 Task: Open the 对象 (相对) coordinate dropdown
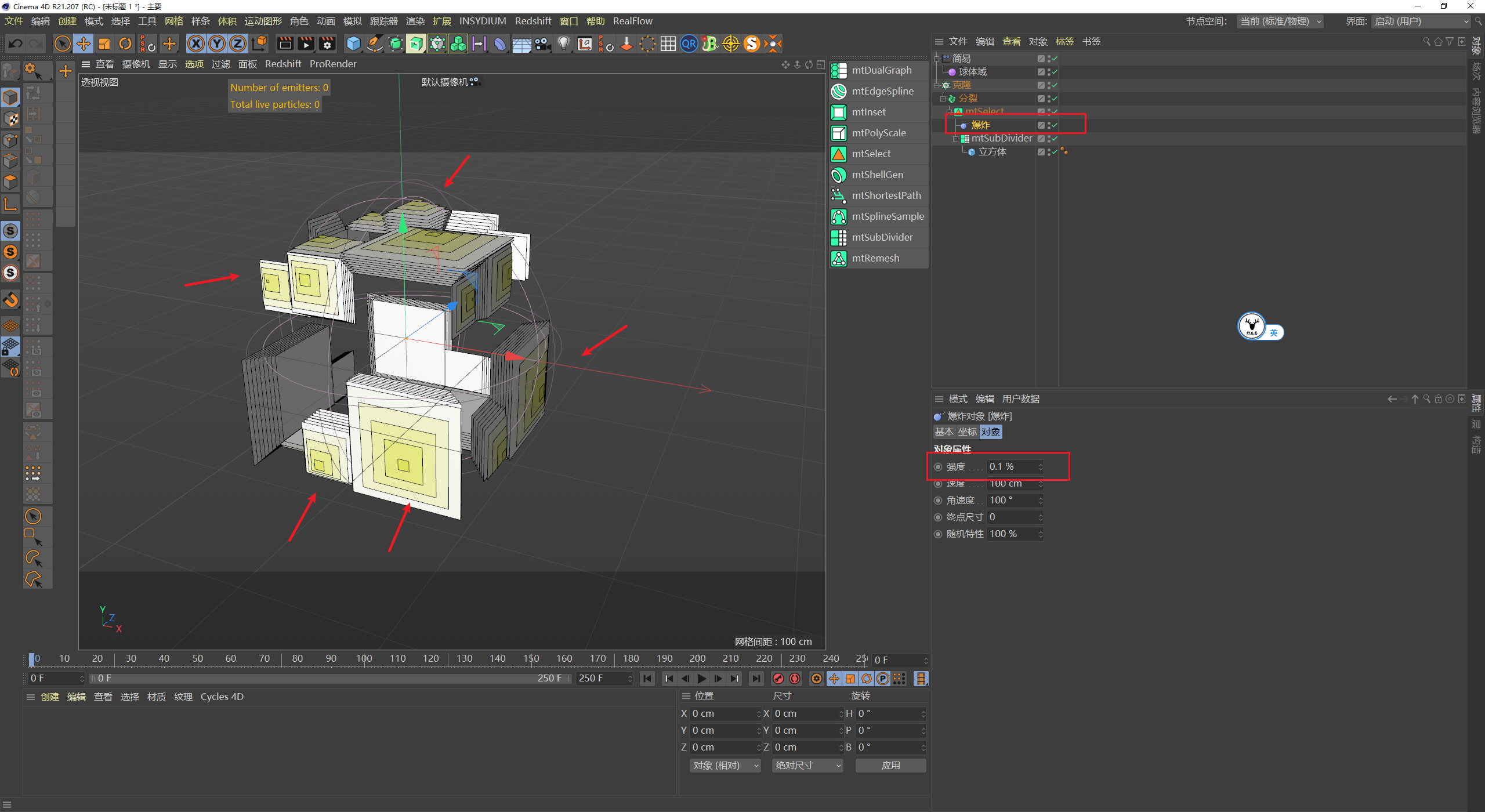[x=725, y=766]
